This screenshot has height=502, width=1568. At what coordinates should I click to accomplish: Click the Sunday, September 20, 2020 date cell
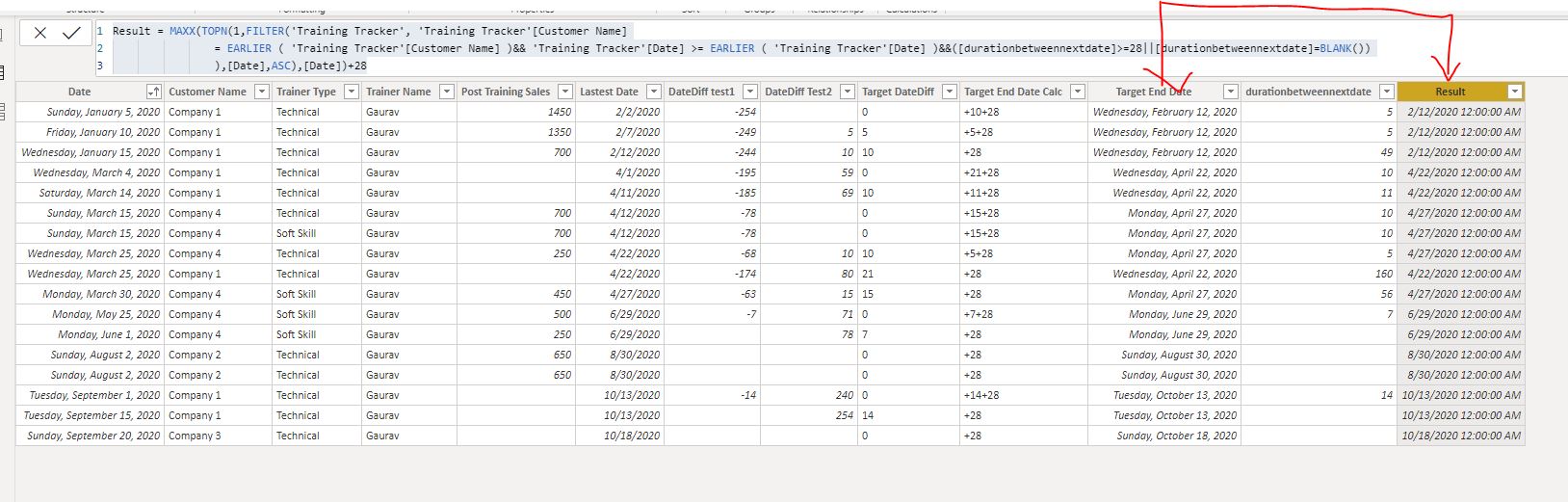90,436
